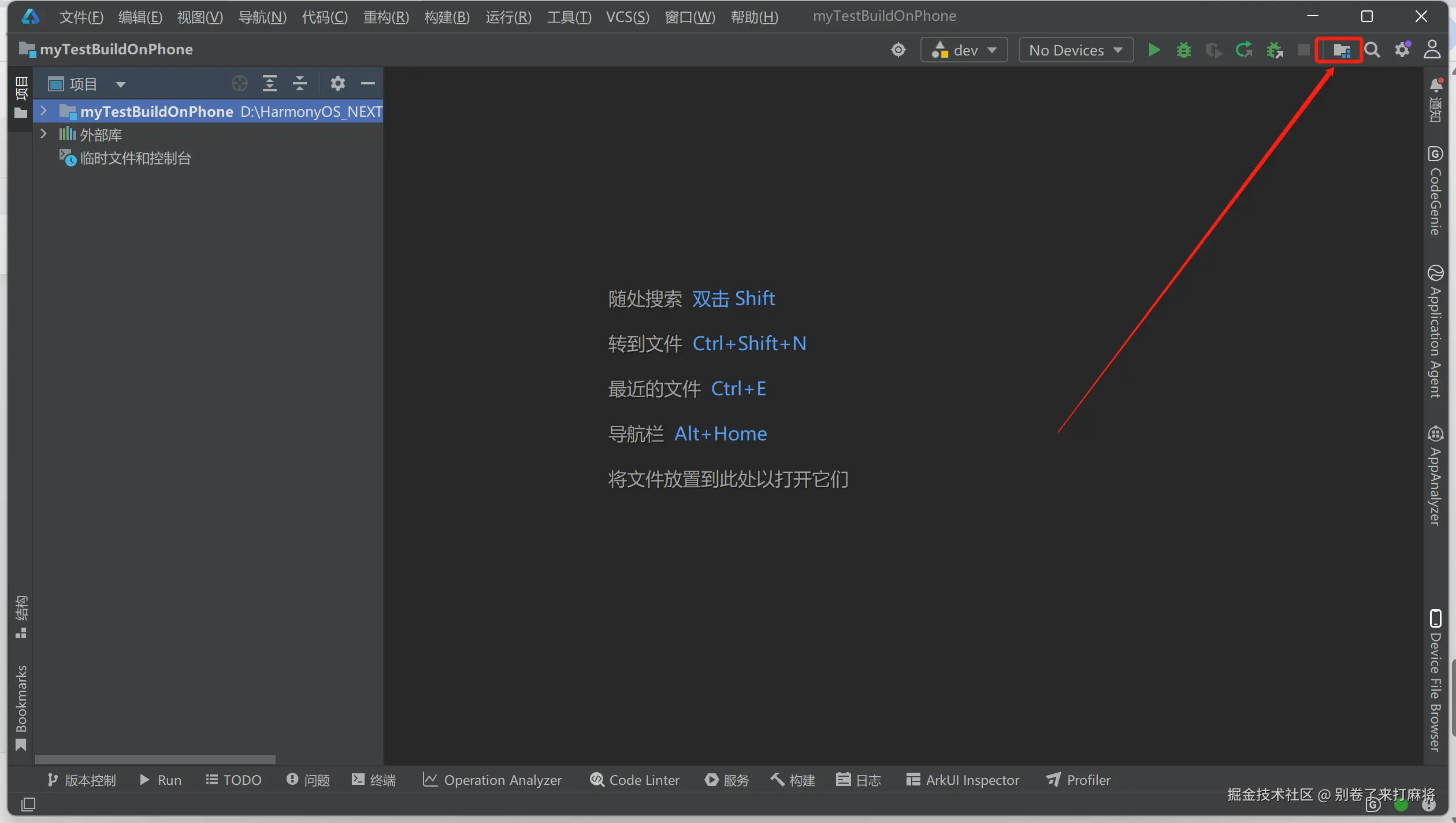Click the user account profile icon

[x=1432, y=50]
